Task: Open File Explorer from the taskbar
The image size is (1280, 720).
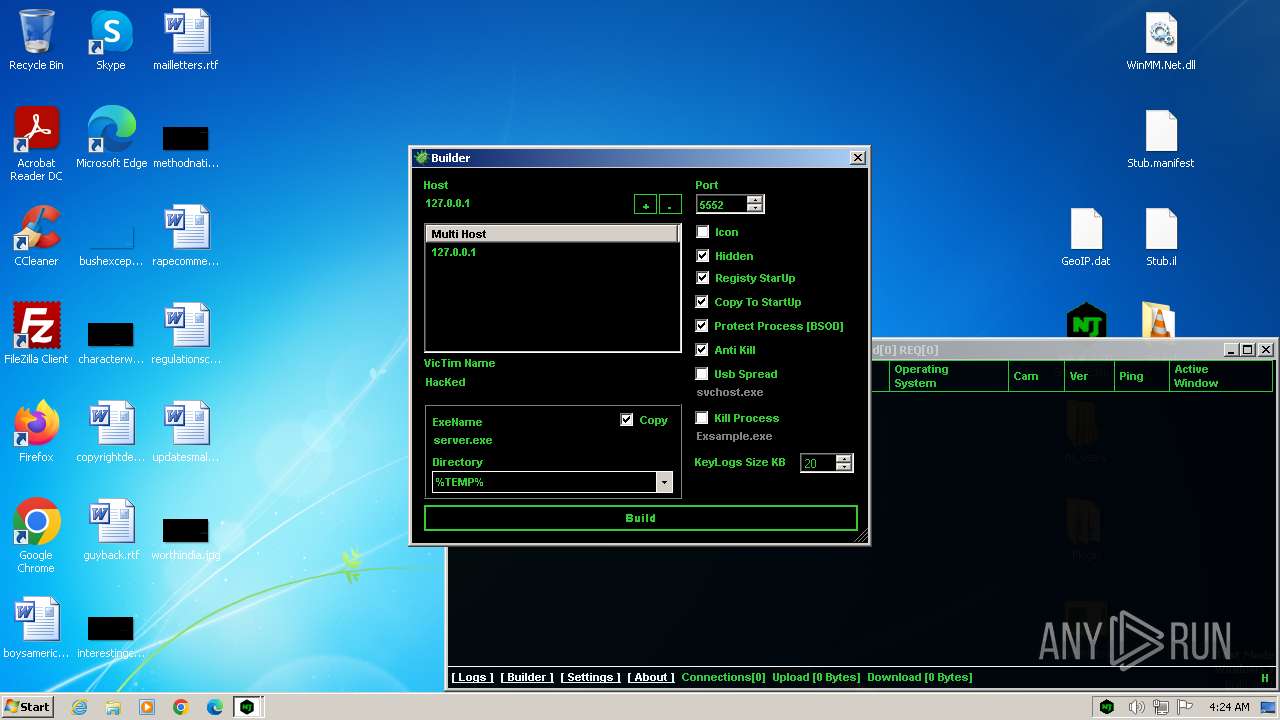Action: [x=113, y=707]
